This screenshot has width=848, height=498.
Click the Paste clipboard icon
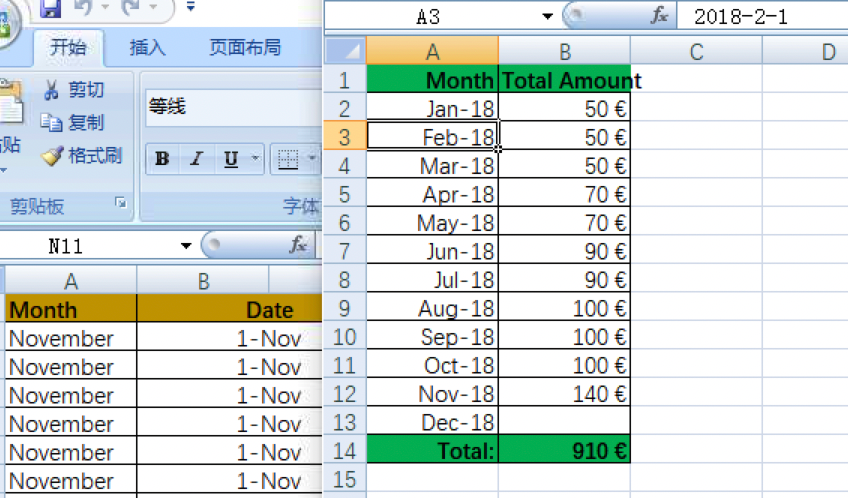point(9,110)
